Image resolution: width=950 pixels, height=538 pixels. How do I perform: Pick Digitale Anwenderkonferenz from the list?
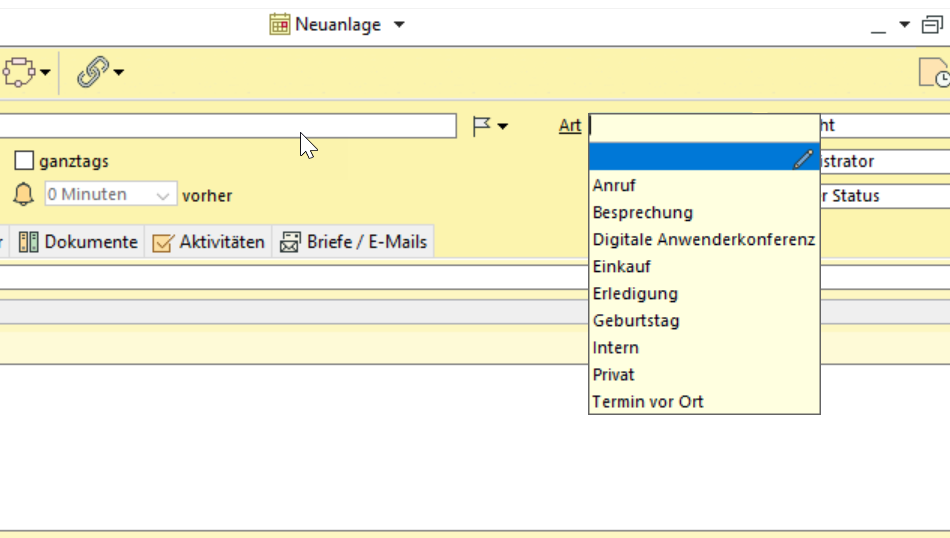(703, 239)
